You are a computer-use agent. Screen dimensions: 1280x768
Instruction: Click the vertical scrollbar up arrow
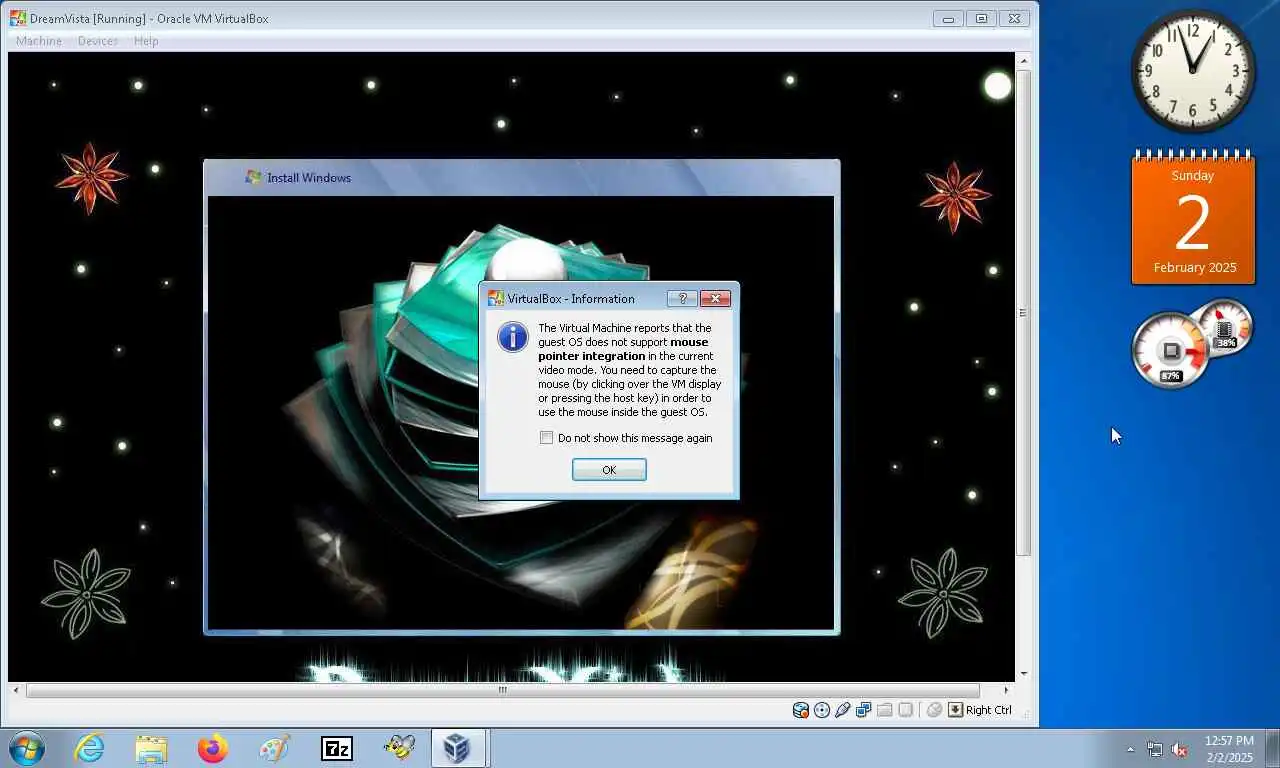[x=1023, y=61]
